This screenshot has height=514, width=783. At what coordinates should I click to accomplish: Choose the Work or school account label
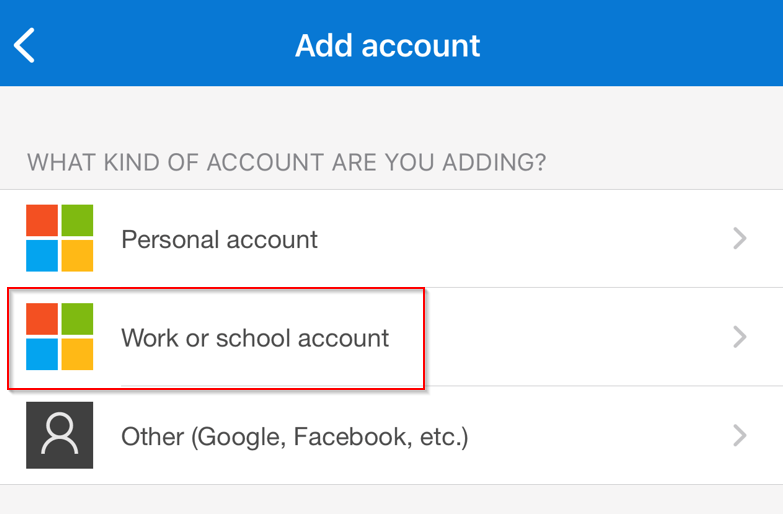pos(255,338)
